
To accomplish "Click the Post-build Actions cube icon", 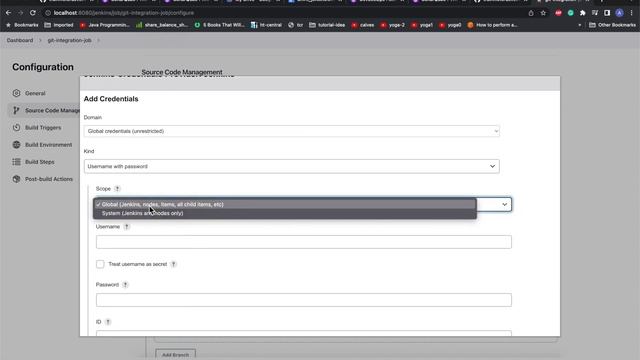I will tap(16, 179).
